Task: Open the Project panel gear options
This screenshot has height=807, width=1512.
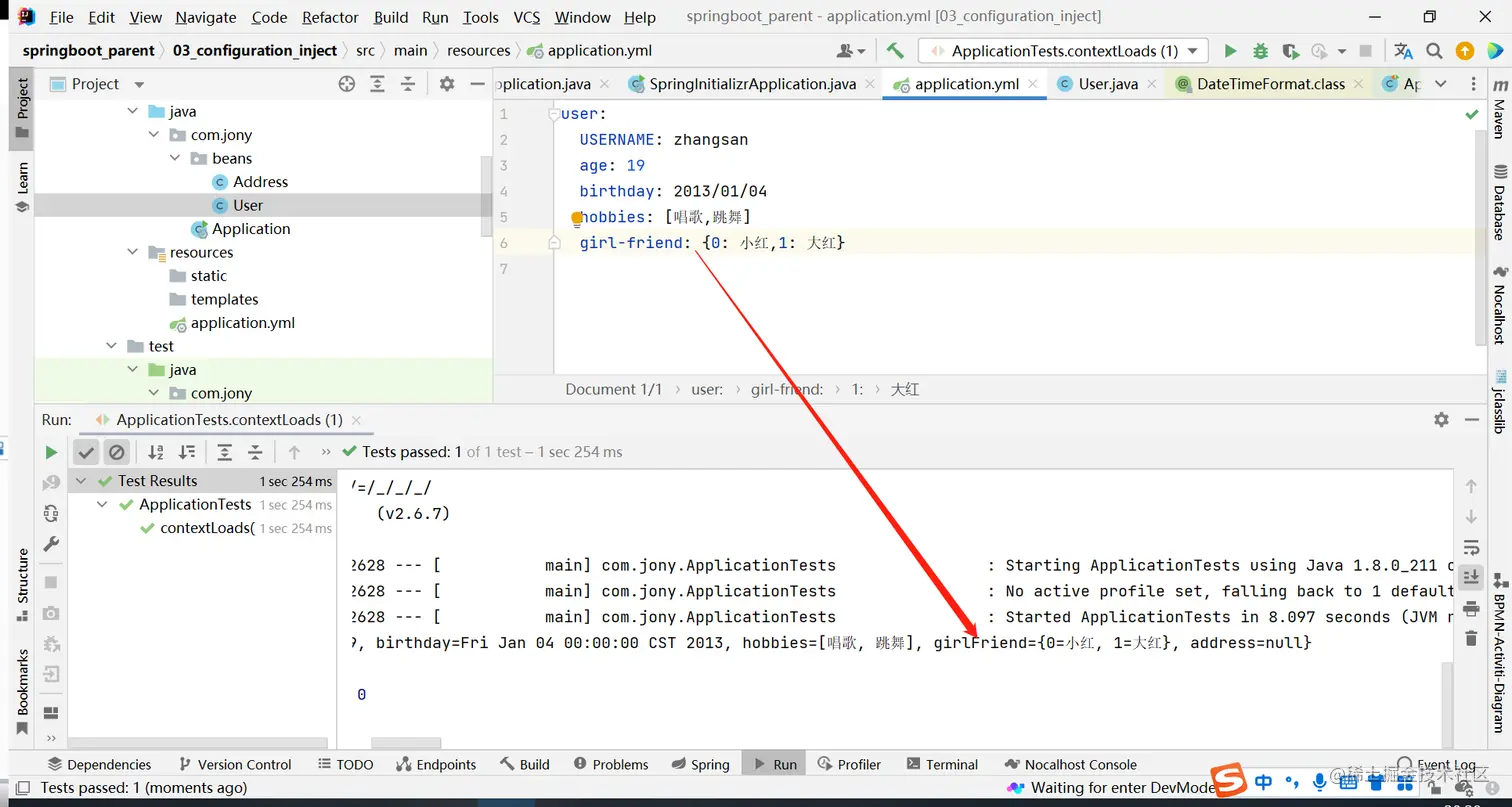Action: click(447, 84)
